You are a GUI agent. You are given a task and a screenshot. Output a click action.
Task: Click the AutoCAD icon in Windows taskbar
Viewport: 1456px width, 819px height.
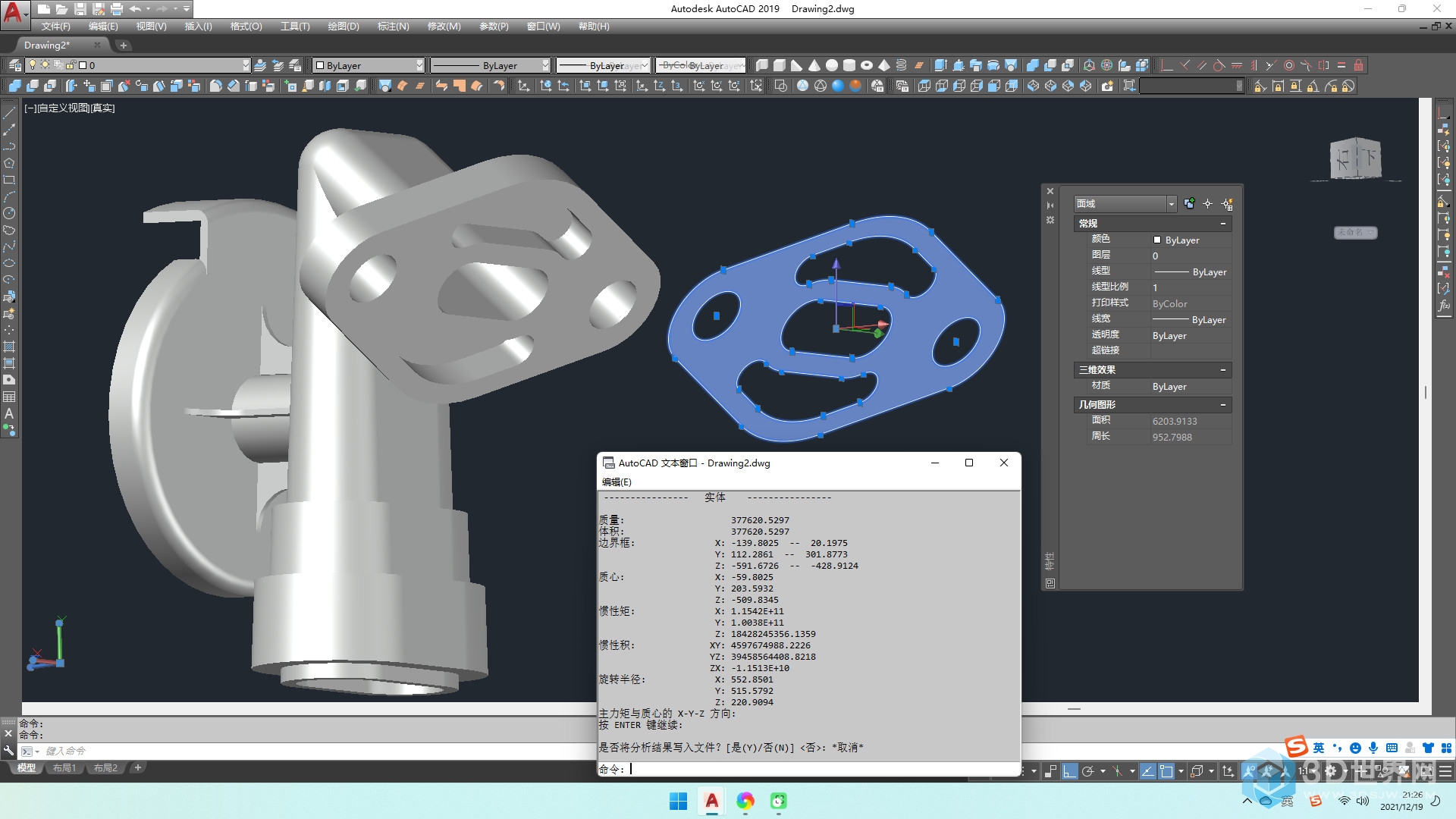click(x=711, y=801)
